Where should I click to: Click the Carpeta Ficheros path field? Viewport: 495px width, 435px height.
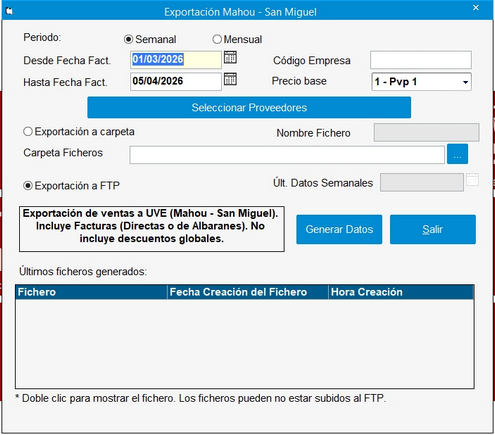(x=287, y=155)
